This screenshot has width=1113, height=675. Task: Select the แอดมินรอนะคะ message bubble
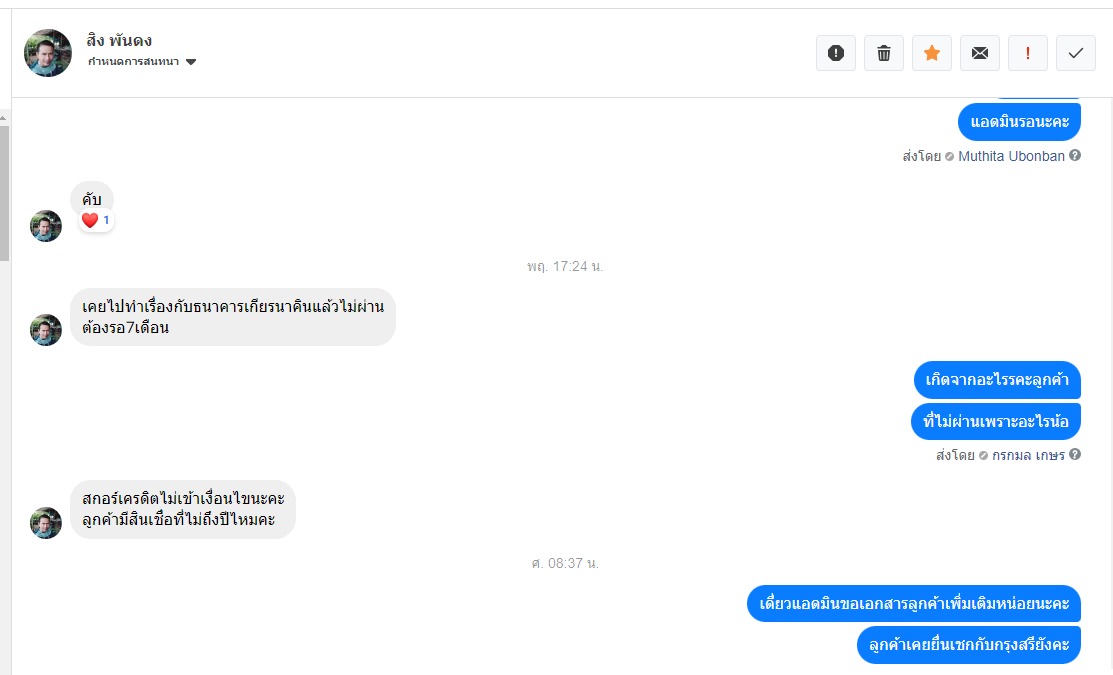click(x=1019, y=122)
